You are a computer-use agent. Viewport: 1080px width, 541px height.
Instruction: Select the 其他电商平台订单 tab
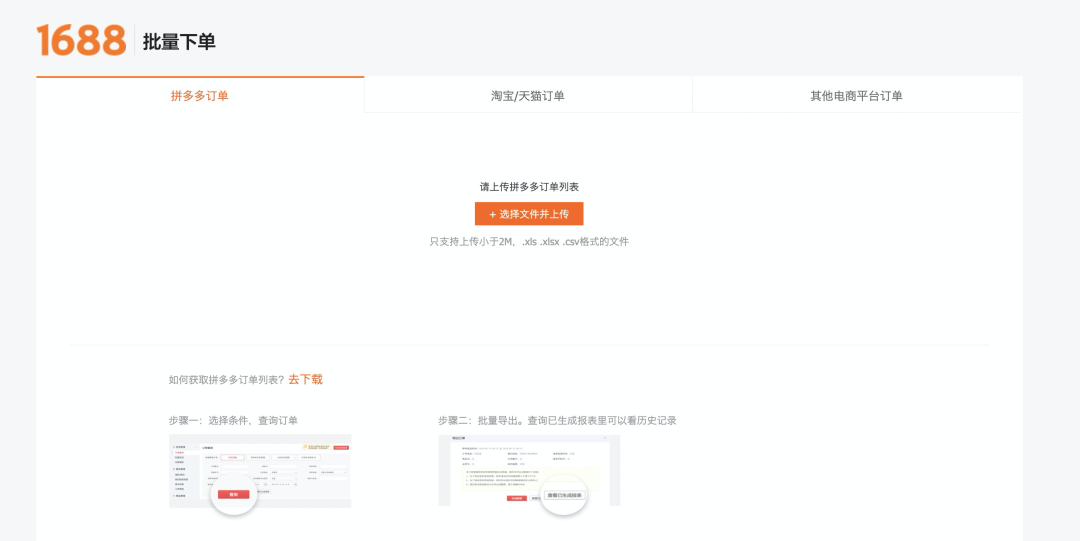(x=857, y=96)
